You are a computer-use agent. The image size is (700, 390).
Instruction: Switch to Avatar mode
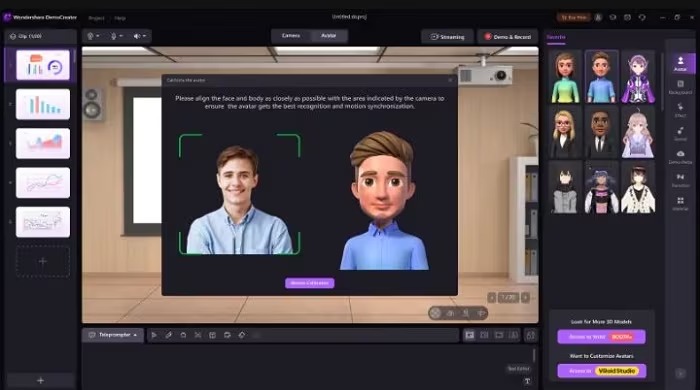[329, 36]
